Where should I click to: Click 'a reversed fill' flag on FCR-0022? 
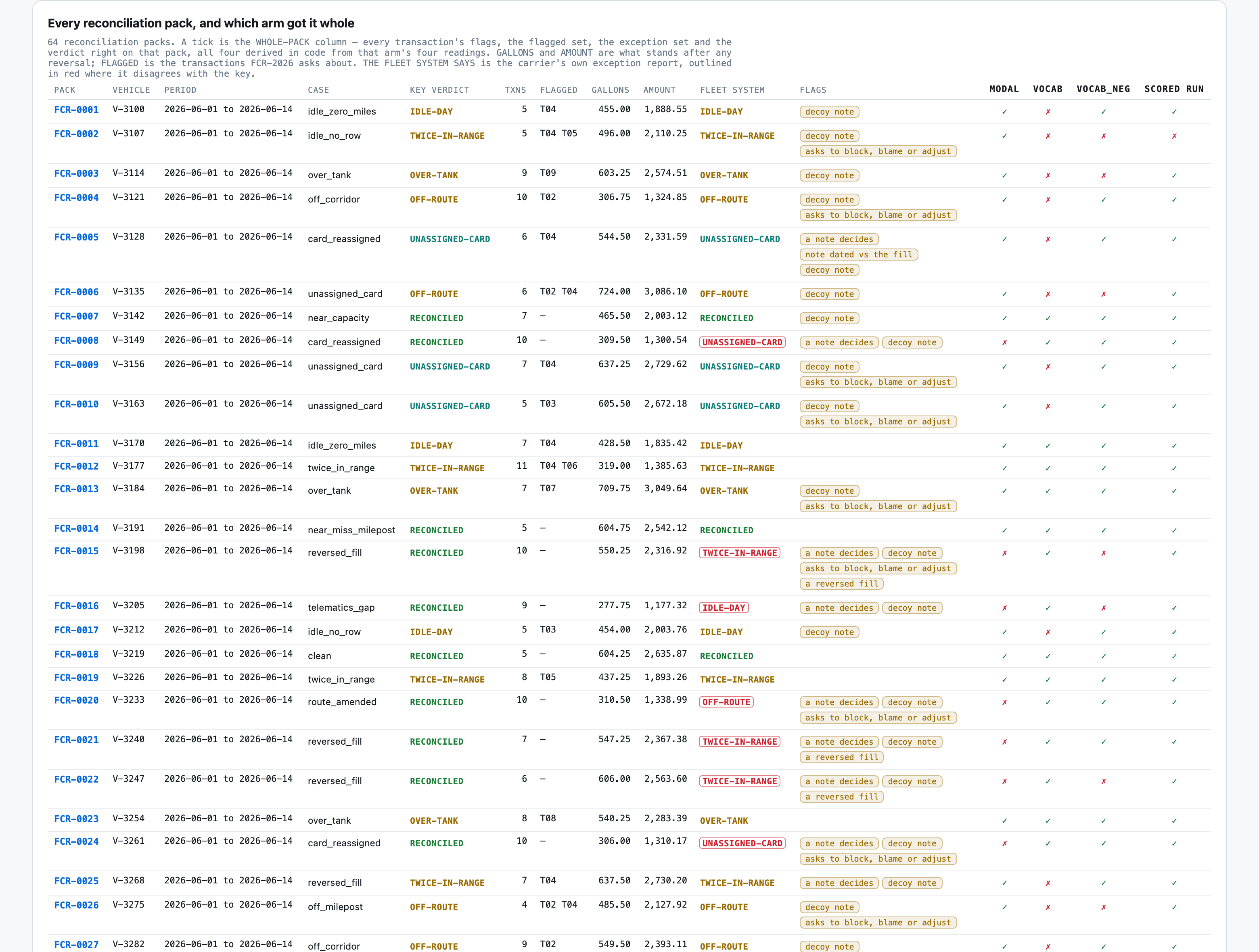(842, 797)
